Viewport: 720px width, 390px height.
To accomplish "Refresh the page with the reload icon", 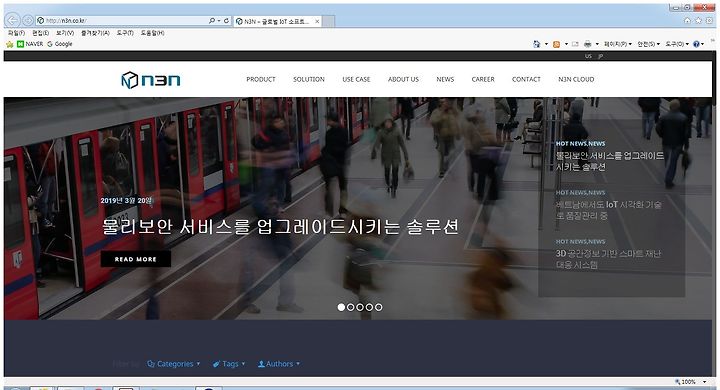I will click(226, 21).
